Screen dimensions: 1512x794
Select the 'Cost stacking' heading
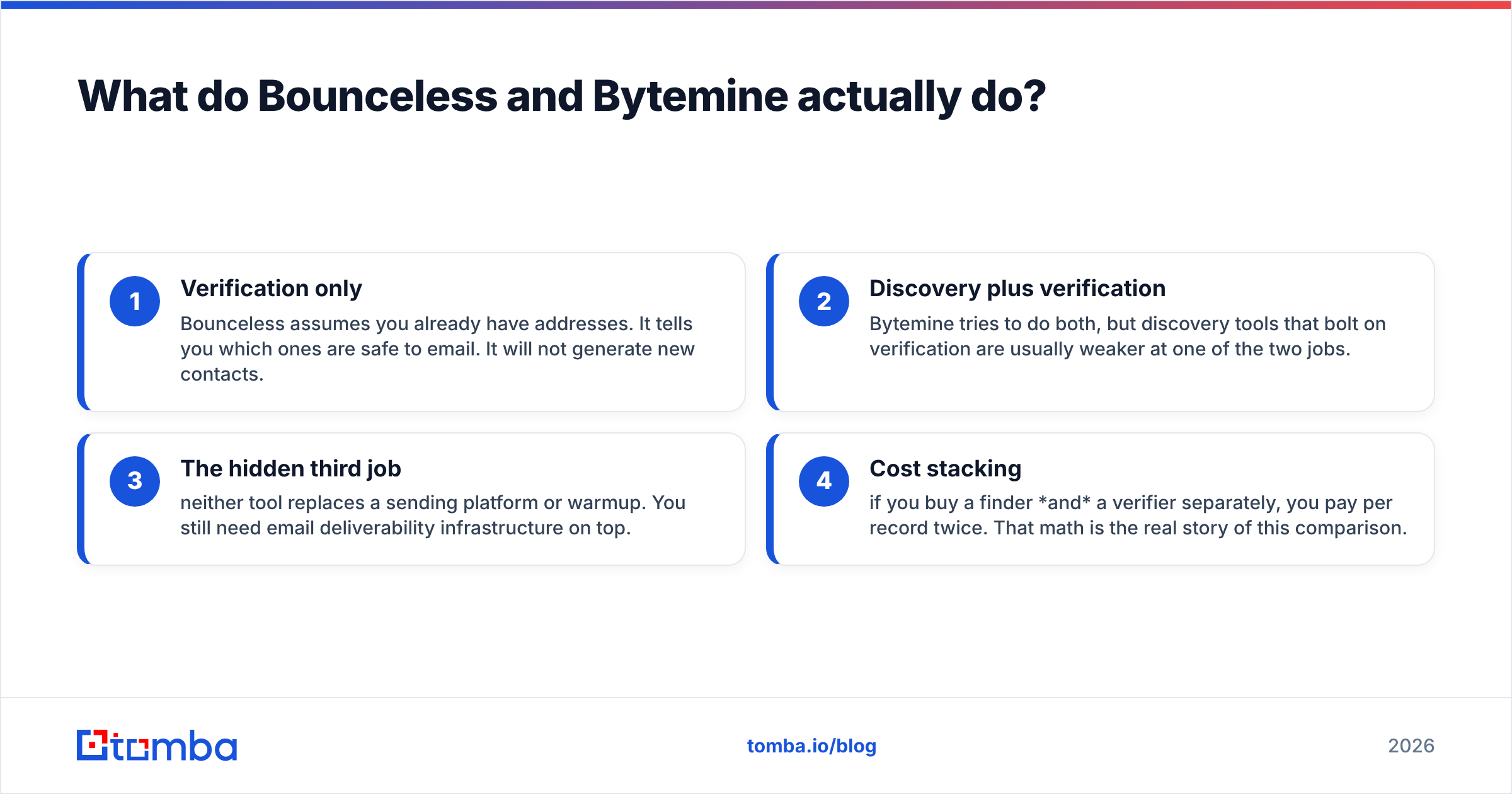[x=946, y=469]
